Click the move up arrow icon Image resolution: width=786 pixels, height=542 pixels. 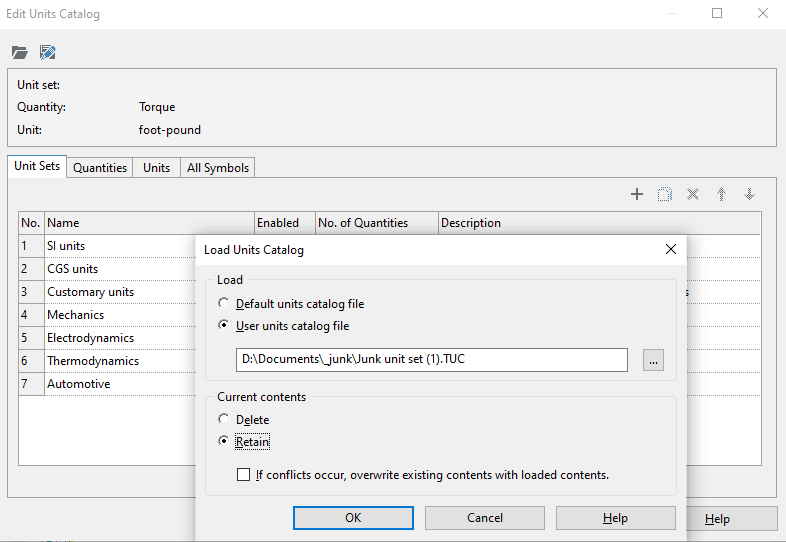point(721,194)
